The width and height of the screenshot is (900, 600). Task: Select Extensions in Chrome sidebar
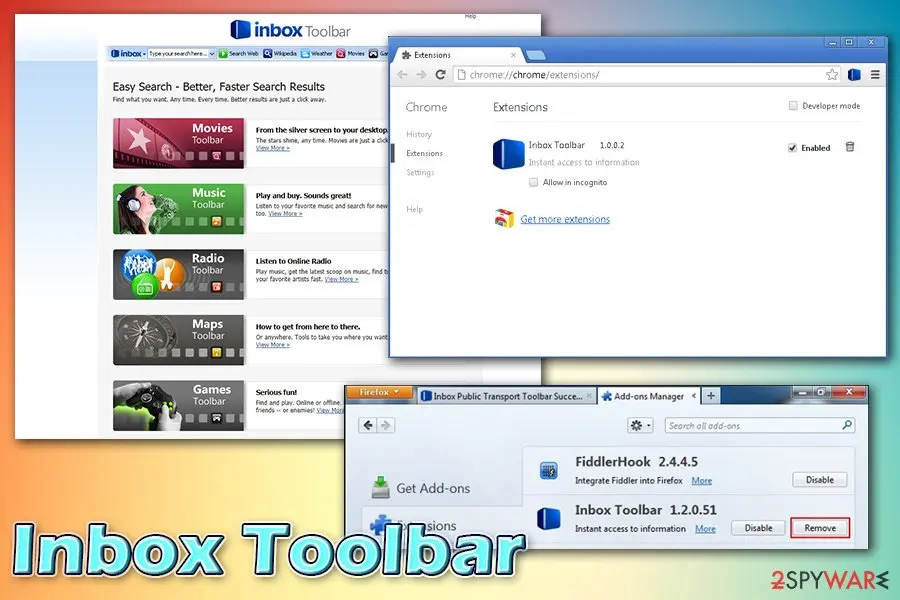pos(424,153)
